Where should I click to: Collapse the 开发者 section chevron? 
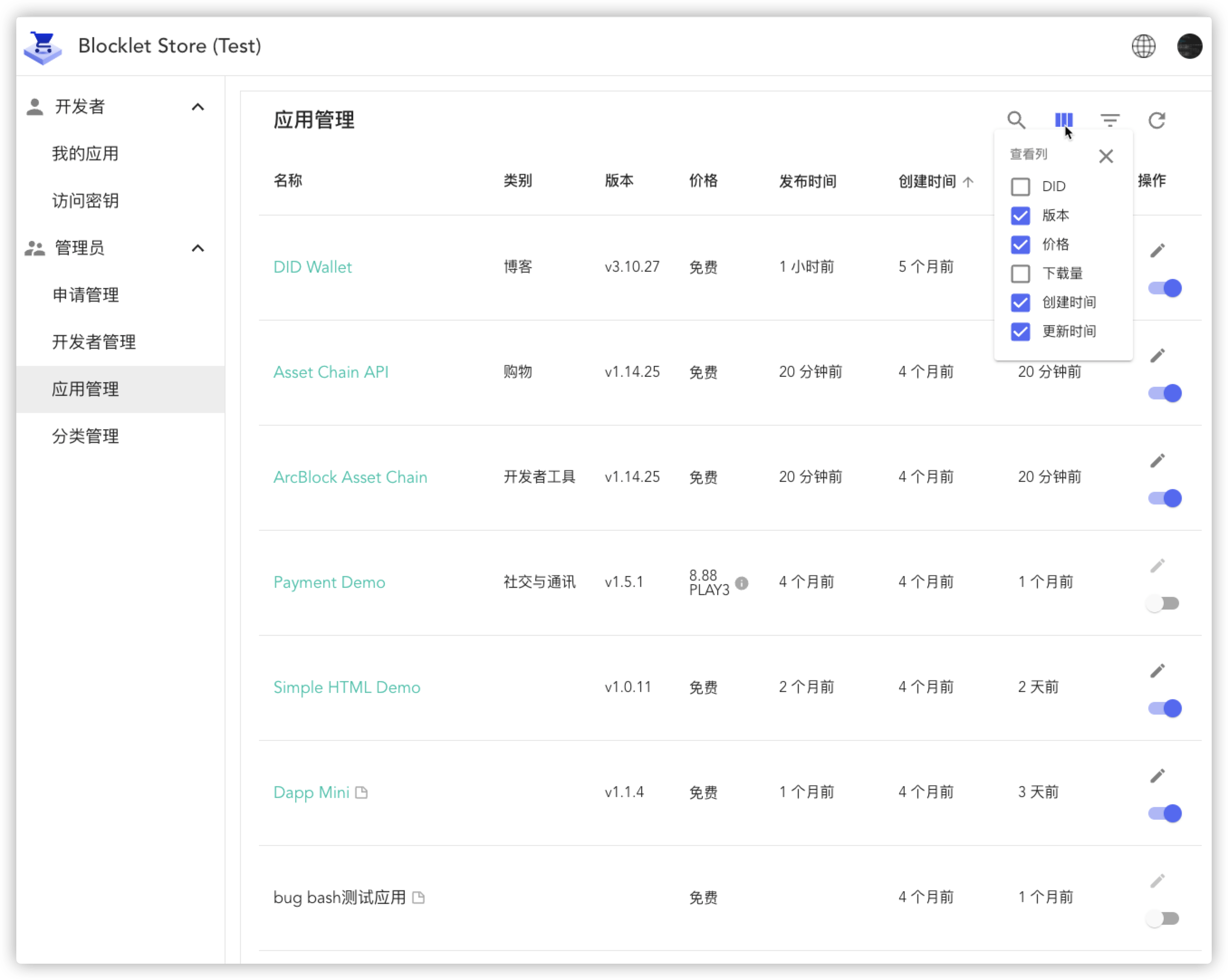click(x=197, y=106)
